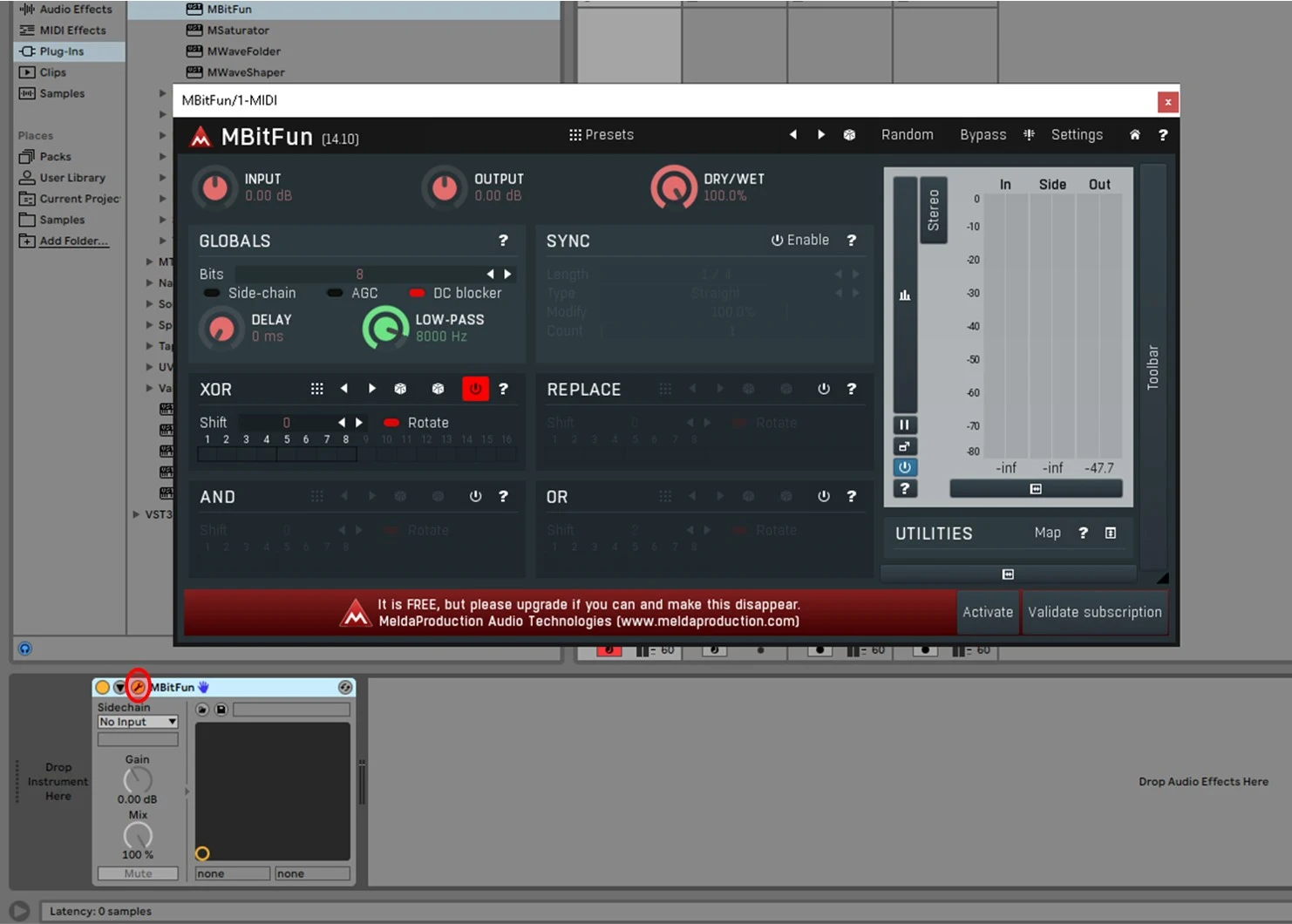1292x924 pixels.
Task: Enable the SYNC section
Action: tap(800, 241)
